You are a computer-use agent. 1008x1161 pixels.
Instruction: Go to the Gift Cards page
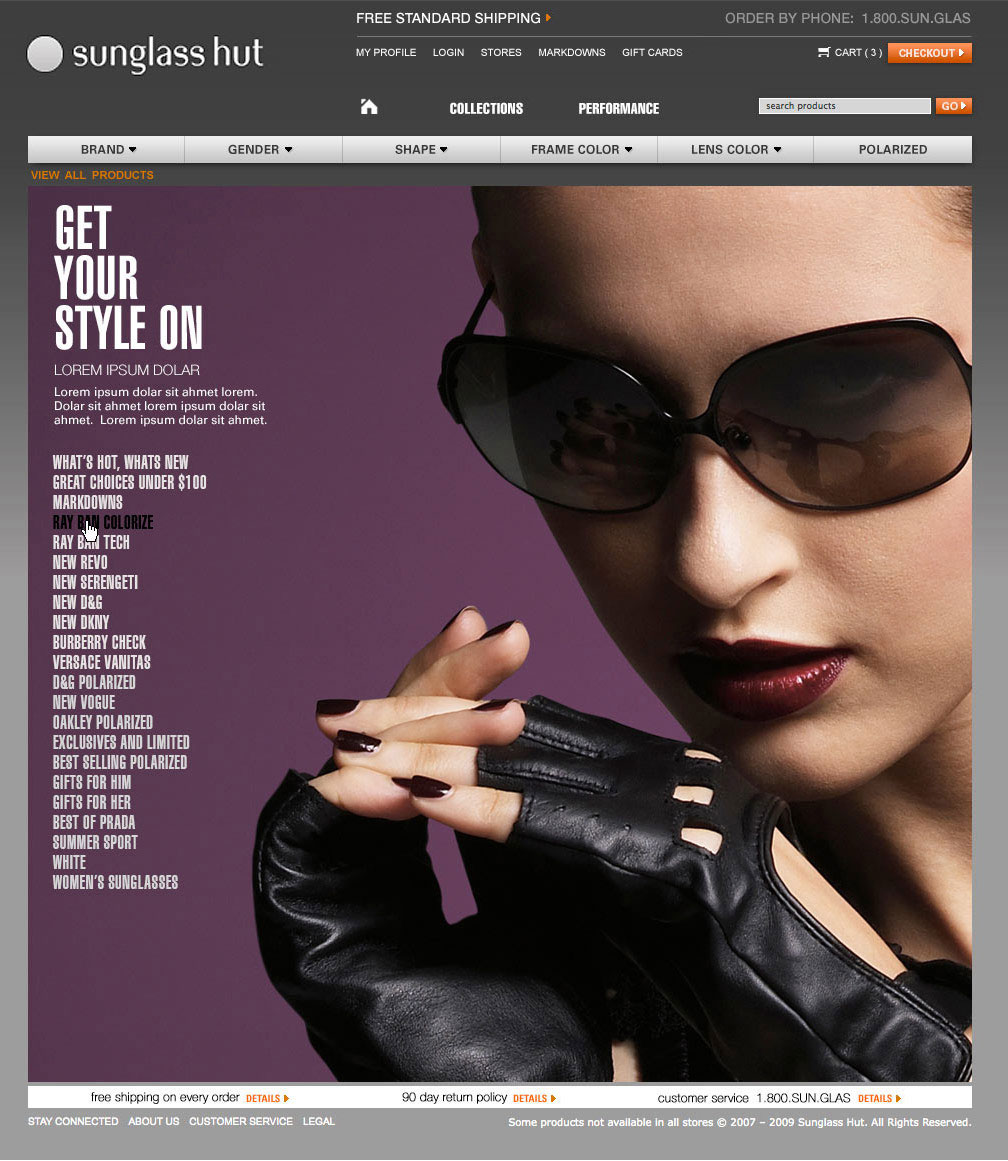click(x=652, y=52)
